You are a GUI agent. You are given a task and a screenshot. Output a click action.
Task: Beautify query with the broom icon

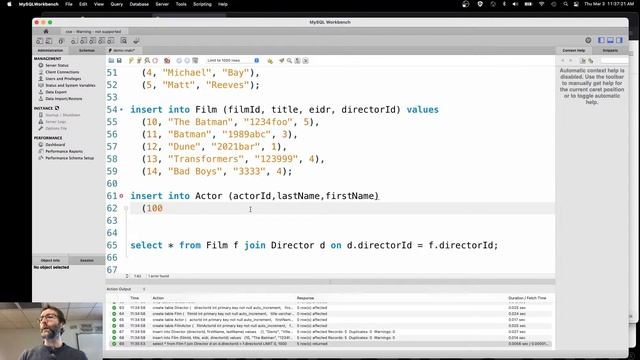pyautogui.click(x=282, y=60)
